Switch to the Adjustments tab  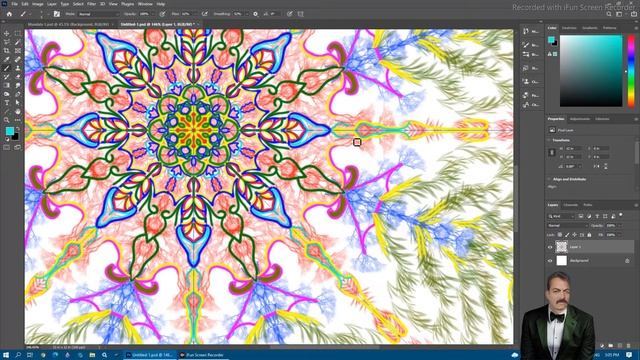pyautogui.click(x=580, y=119)
